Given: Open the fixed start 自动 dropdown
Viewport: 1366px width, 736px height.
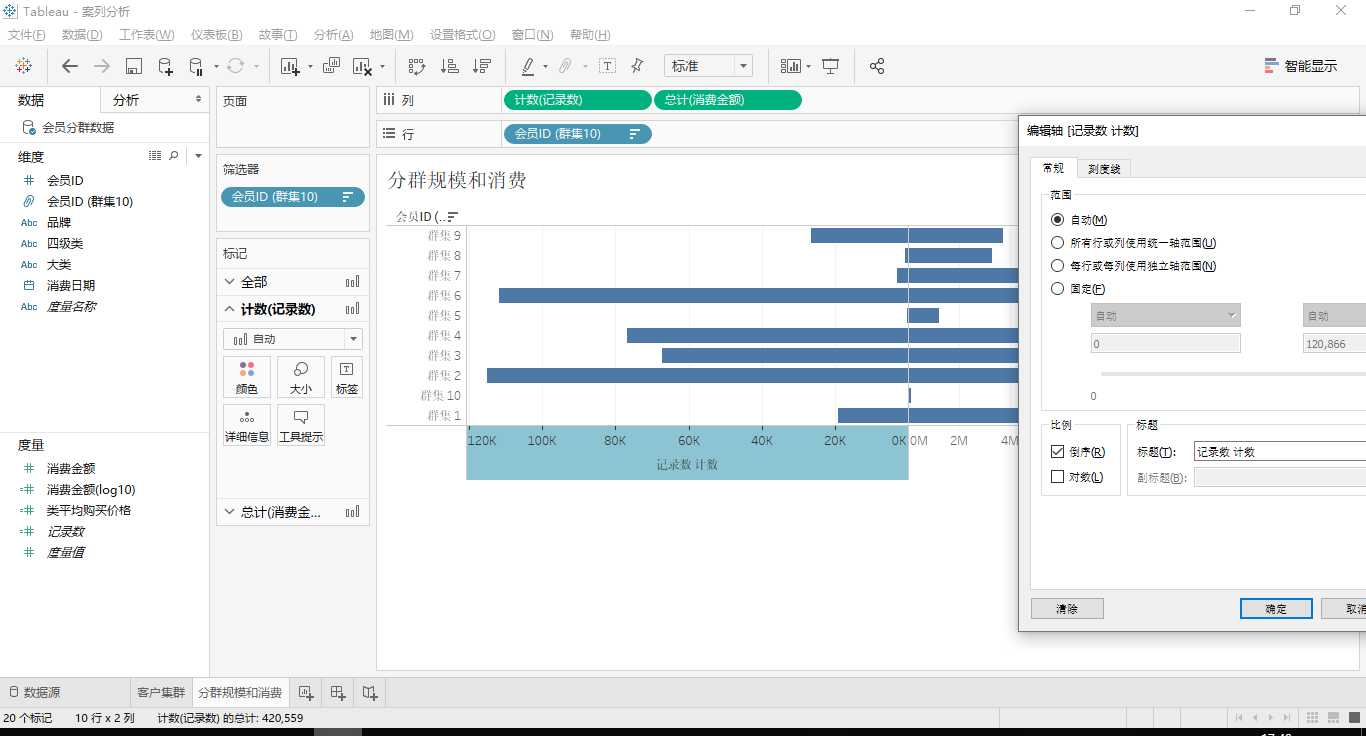Looking at the screenshot, I should click(1166, 315).
